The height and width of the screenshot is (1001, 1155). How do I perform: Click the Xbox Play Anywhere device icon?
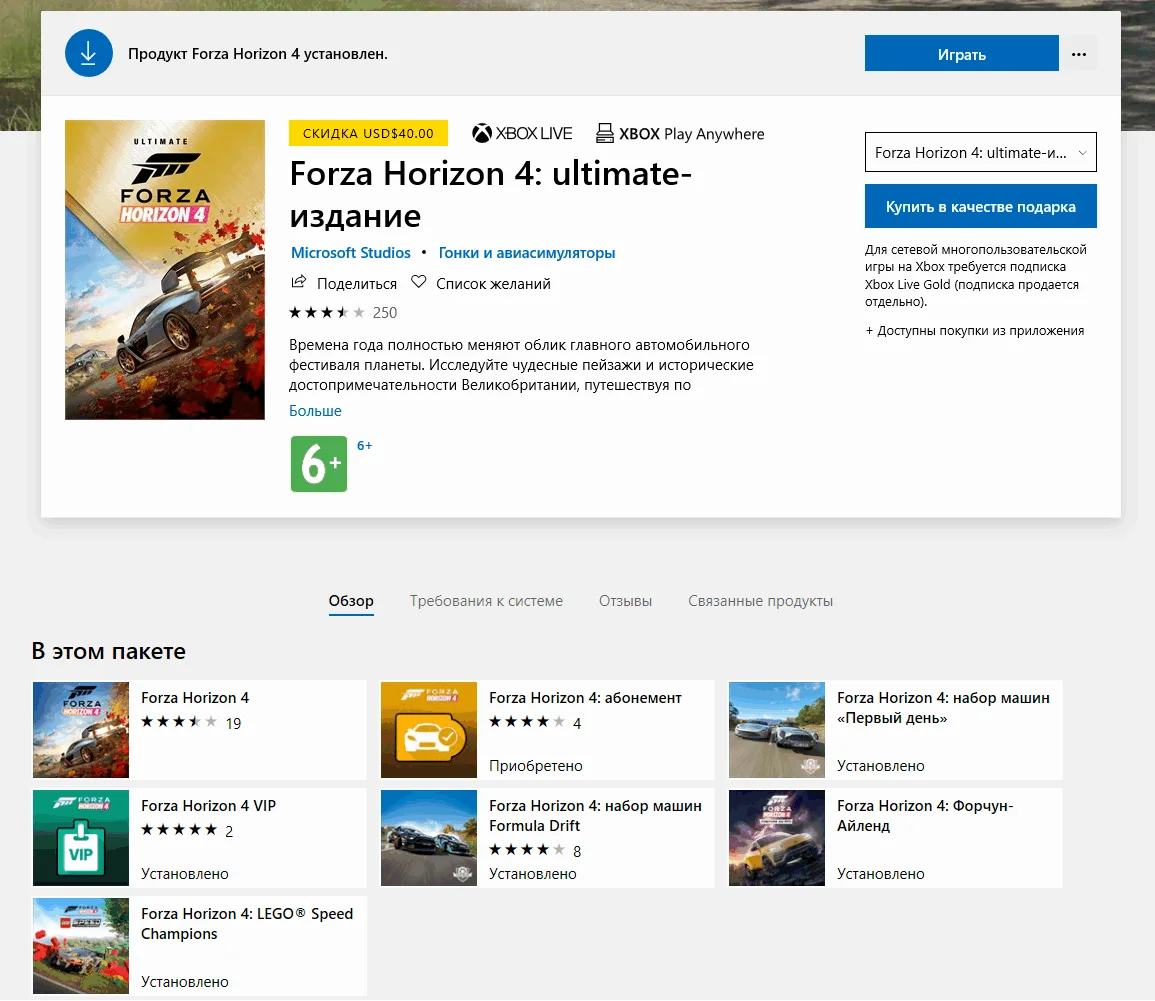point(605,133)
